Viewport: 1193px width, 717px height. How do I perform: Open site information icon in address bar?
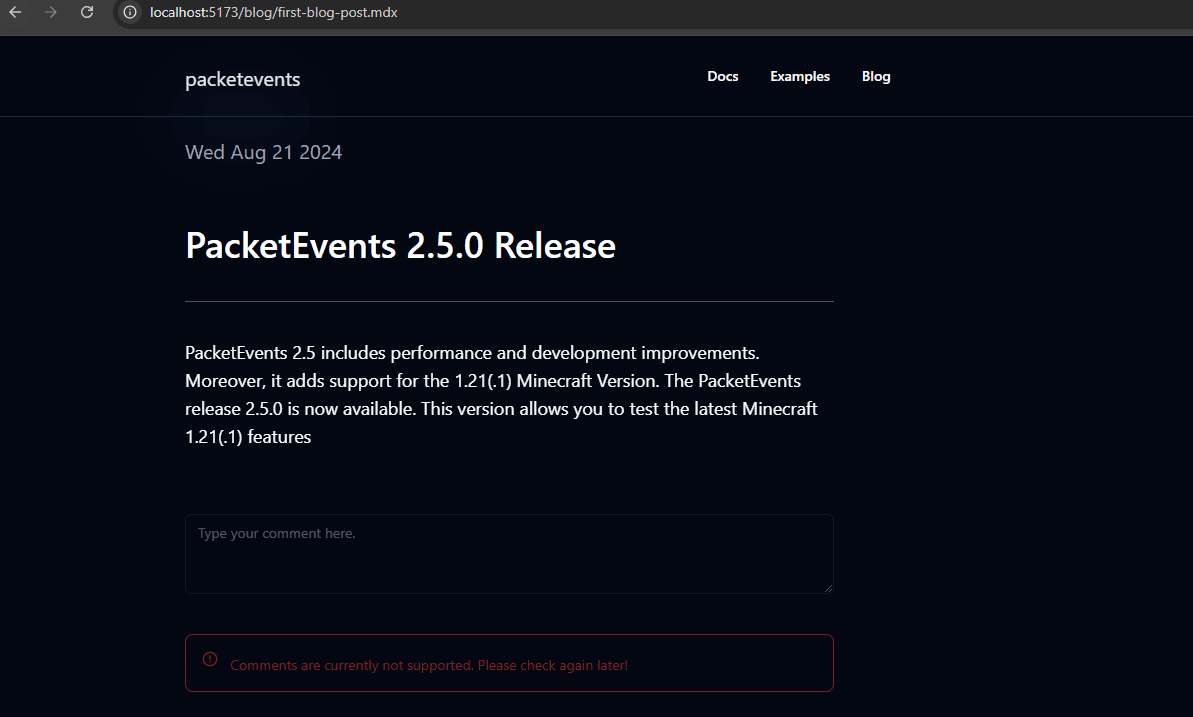pyautogui.click(x=130, y=12)
